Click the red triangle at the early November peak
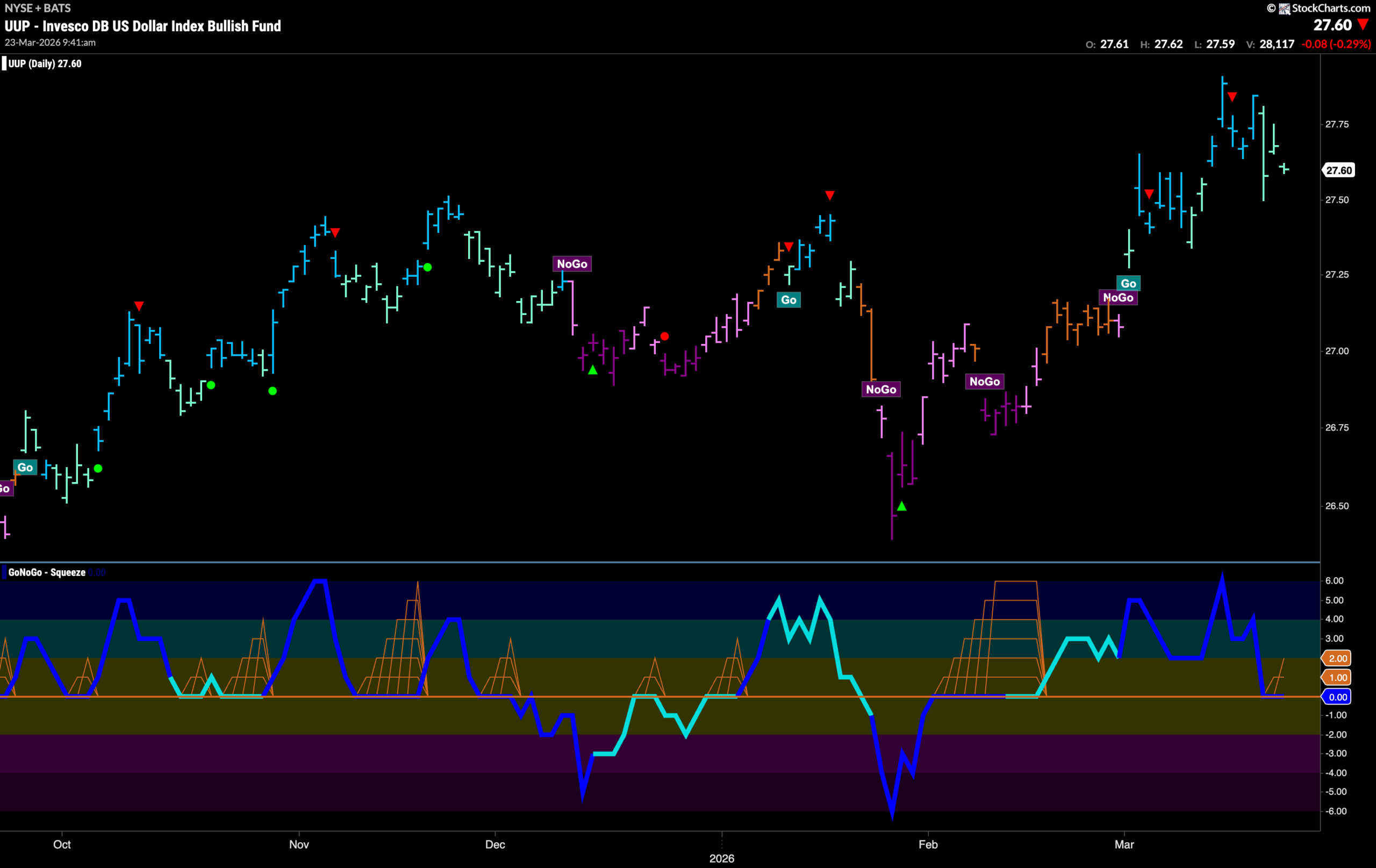This screenshot has height=868, width=1376. [x=335, y=233]
